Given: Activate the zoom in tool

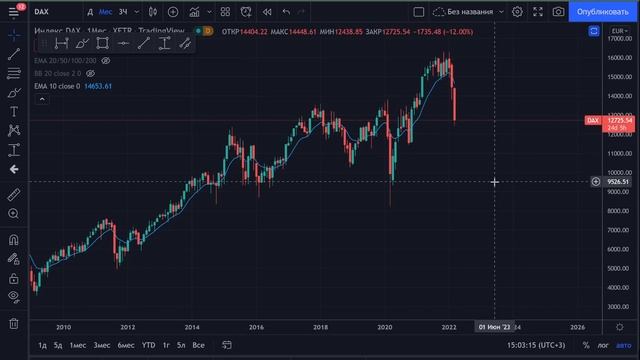Looking at the screenshot, I should 14,213.
